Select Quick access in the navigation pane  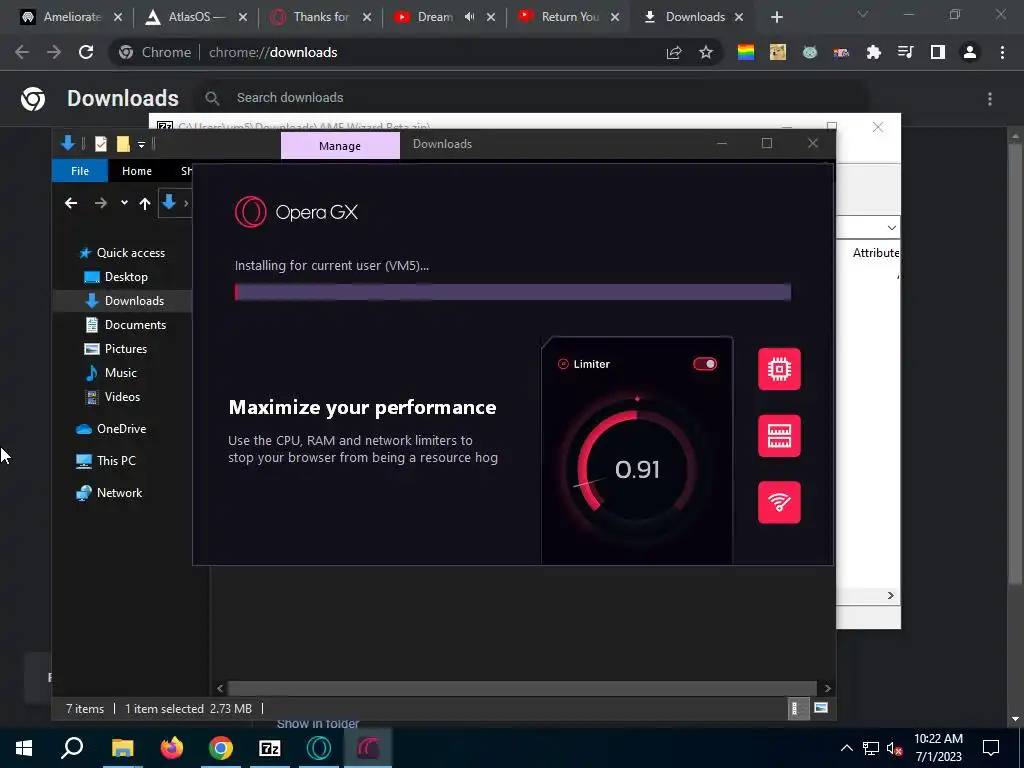coord(131,253)
